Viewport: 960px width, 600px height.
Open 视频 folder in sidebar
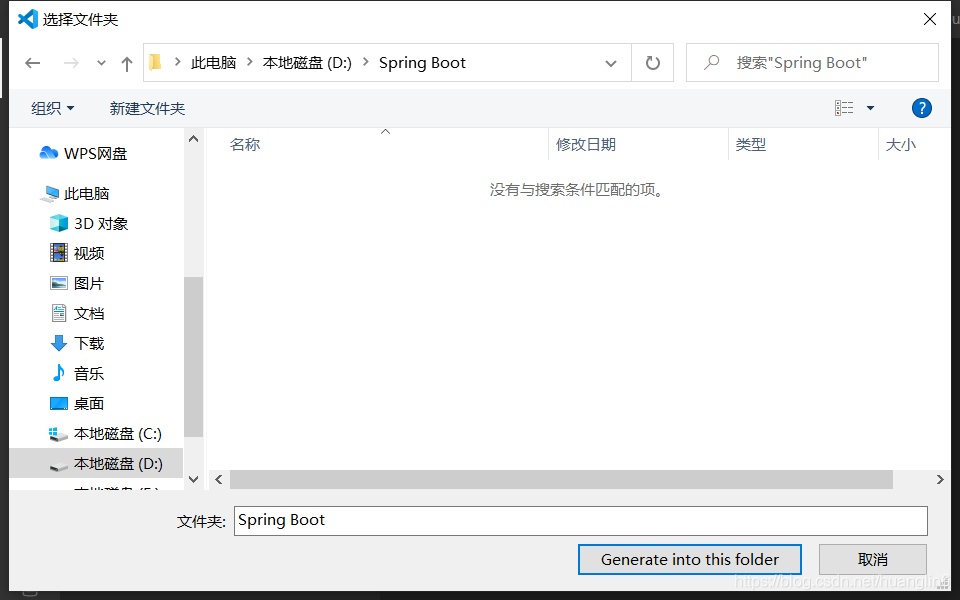[x=77, y=253]
